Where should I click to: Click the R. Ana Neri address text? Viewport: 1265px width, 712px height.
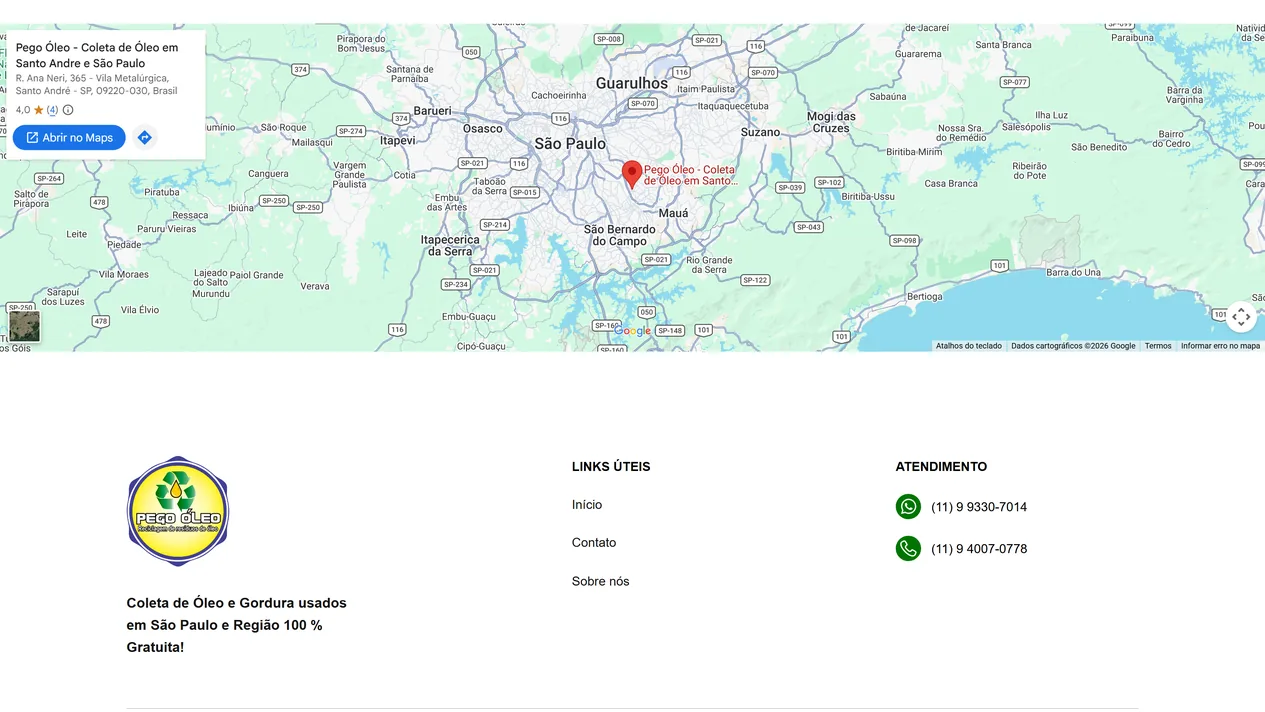pyautogui.click(x=96, y=84)
